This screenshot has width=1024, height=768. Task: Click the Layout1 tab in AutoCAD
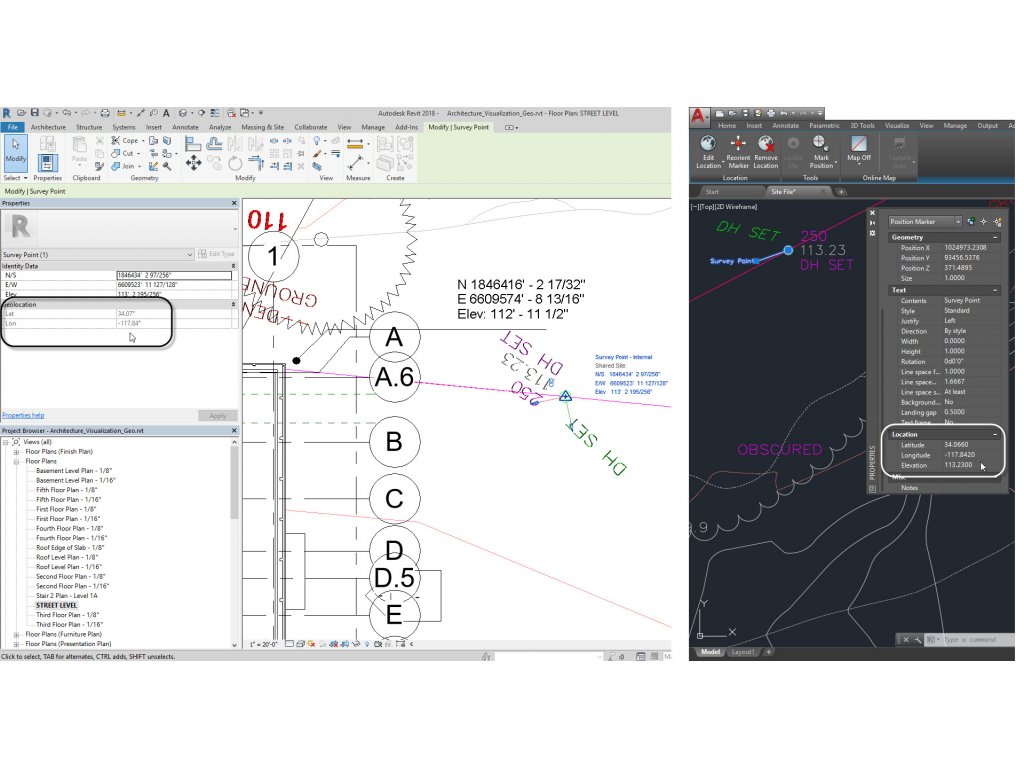743,652
